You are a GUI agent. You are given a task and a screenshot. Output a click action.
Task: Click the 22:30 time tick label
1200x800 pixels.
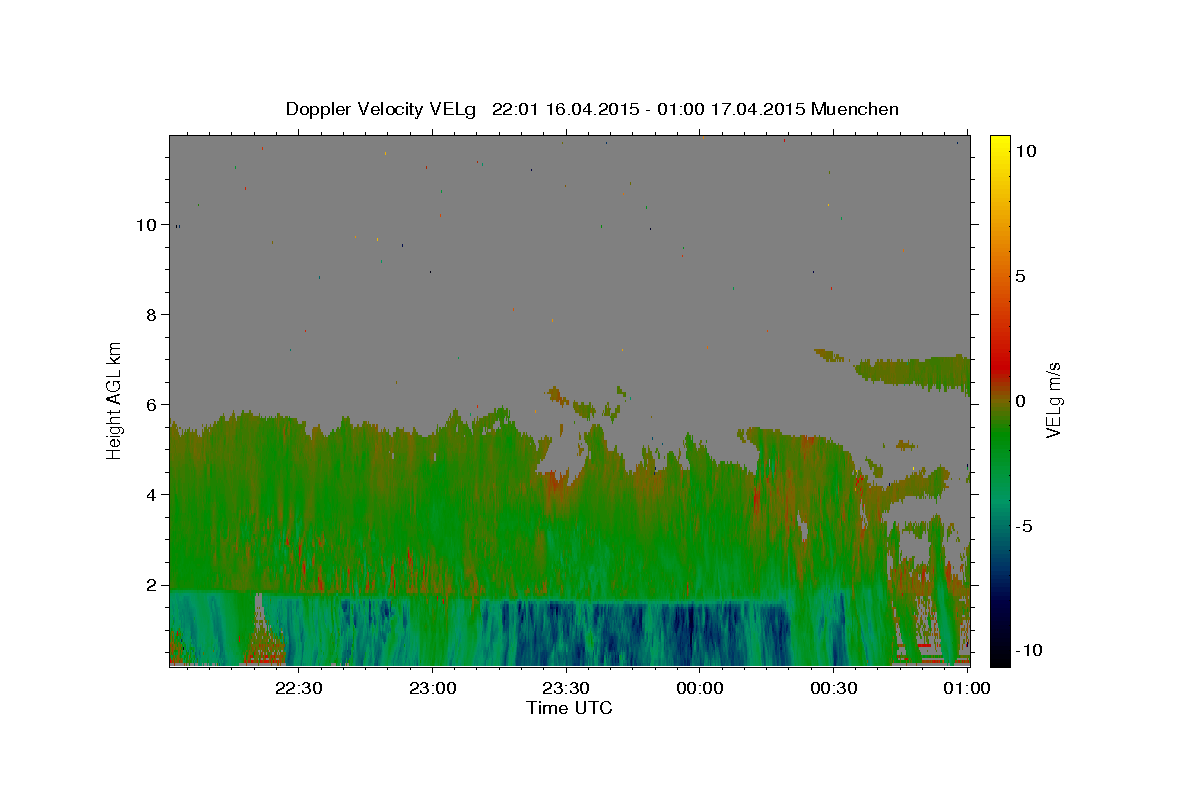tap(298, 688)
